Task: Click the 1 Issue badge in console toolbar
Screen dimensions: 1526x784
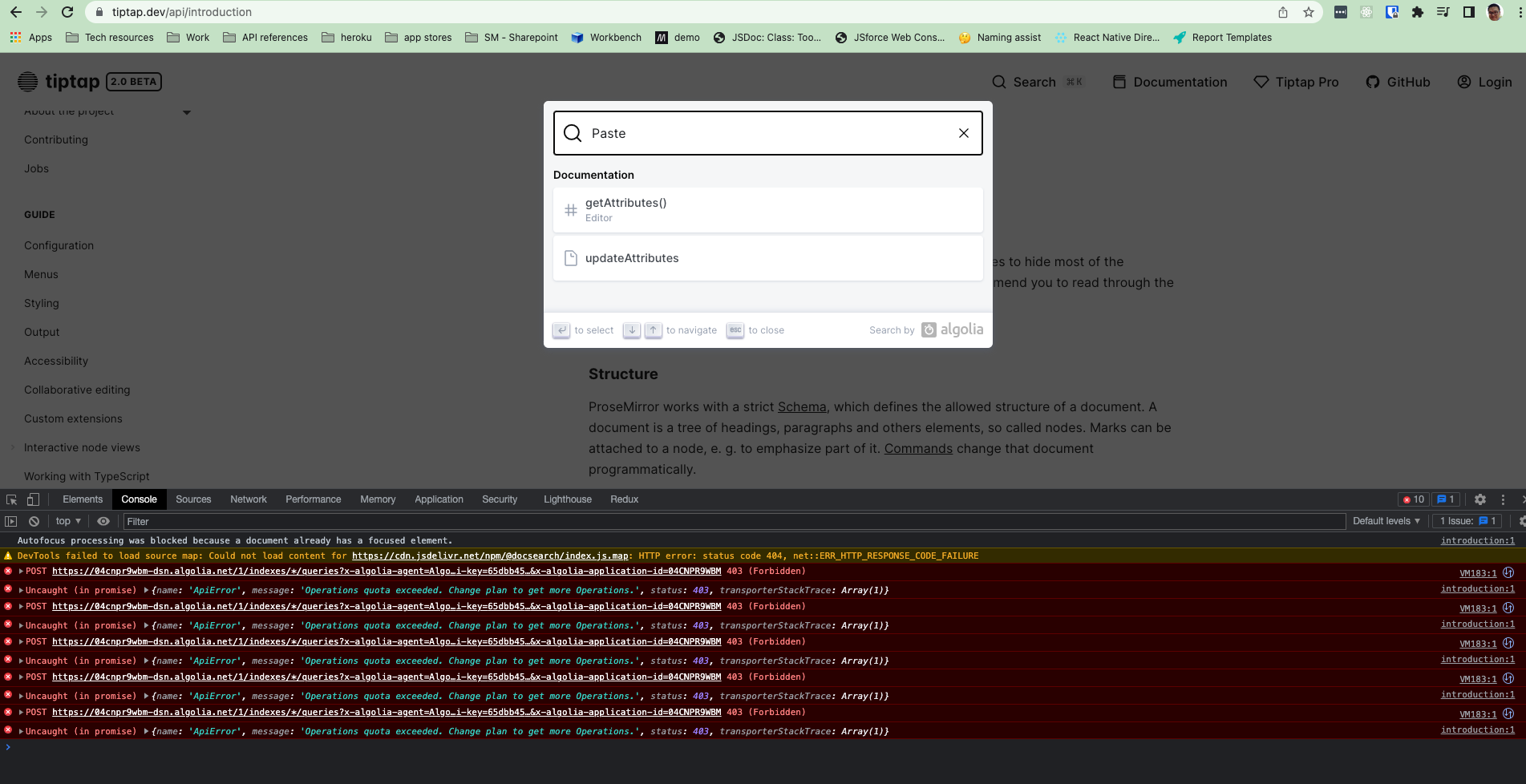Action: [x=1467, y=521]
